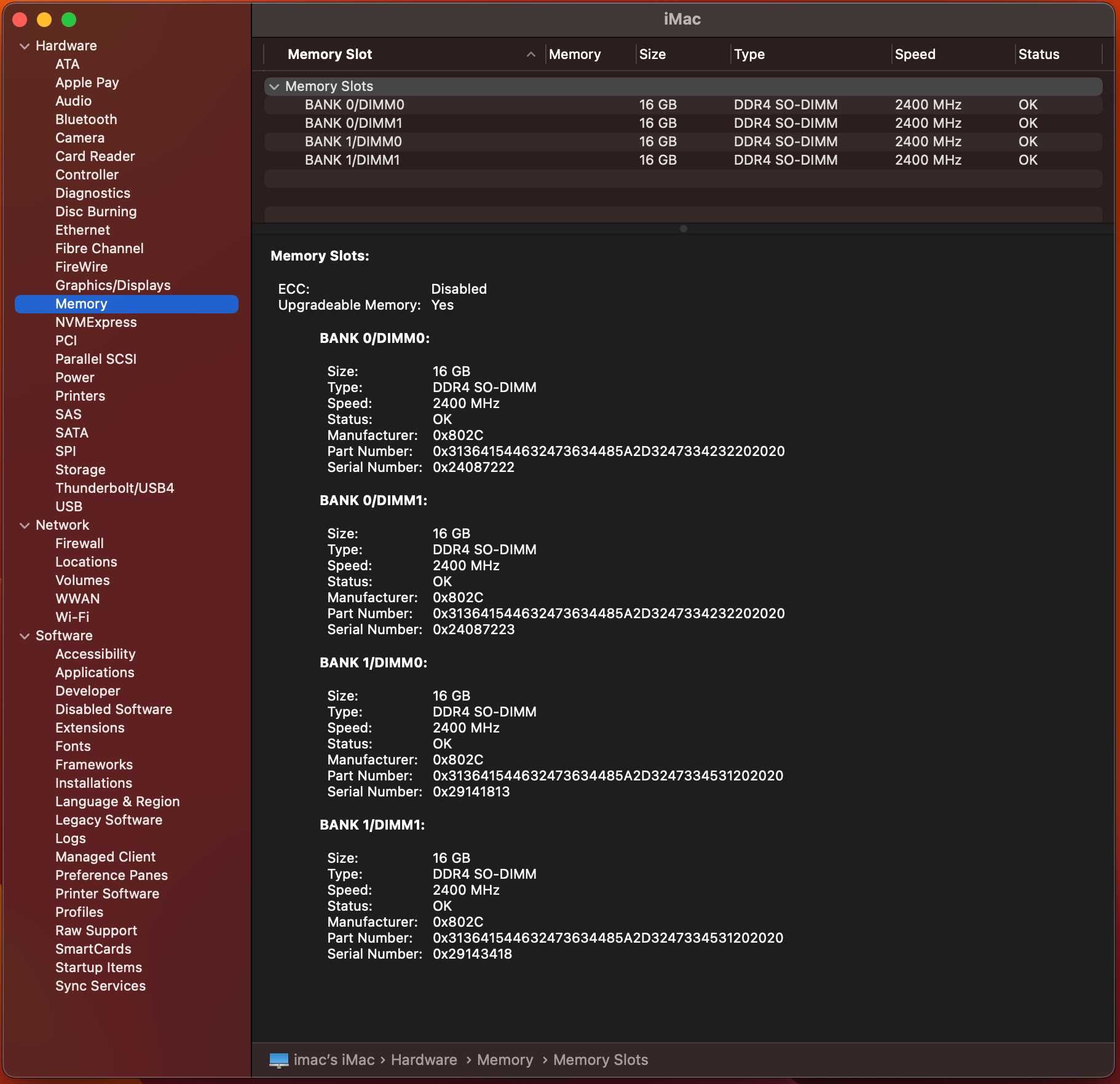This screenshot has width=1120, height=1084.
Task: Select Camera in the sidebar
Action: pos(80,138)
